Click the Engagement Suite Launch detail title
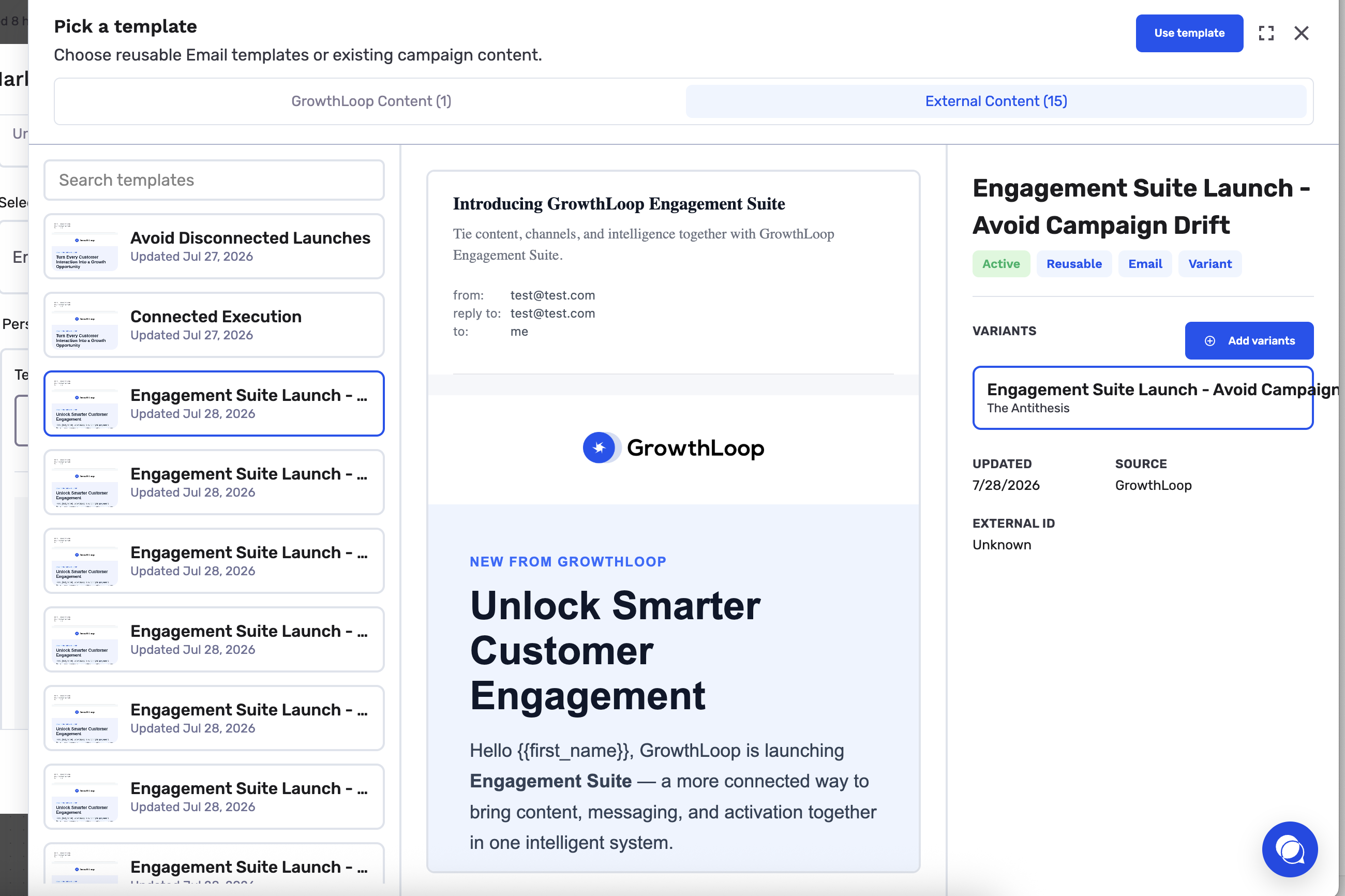 point(1142,206)
